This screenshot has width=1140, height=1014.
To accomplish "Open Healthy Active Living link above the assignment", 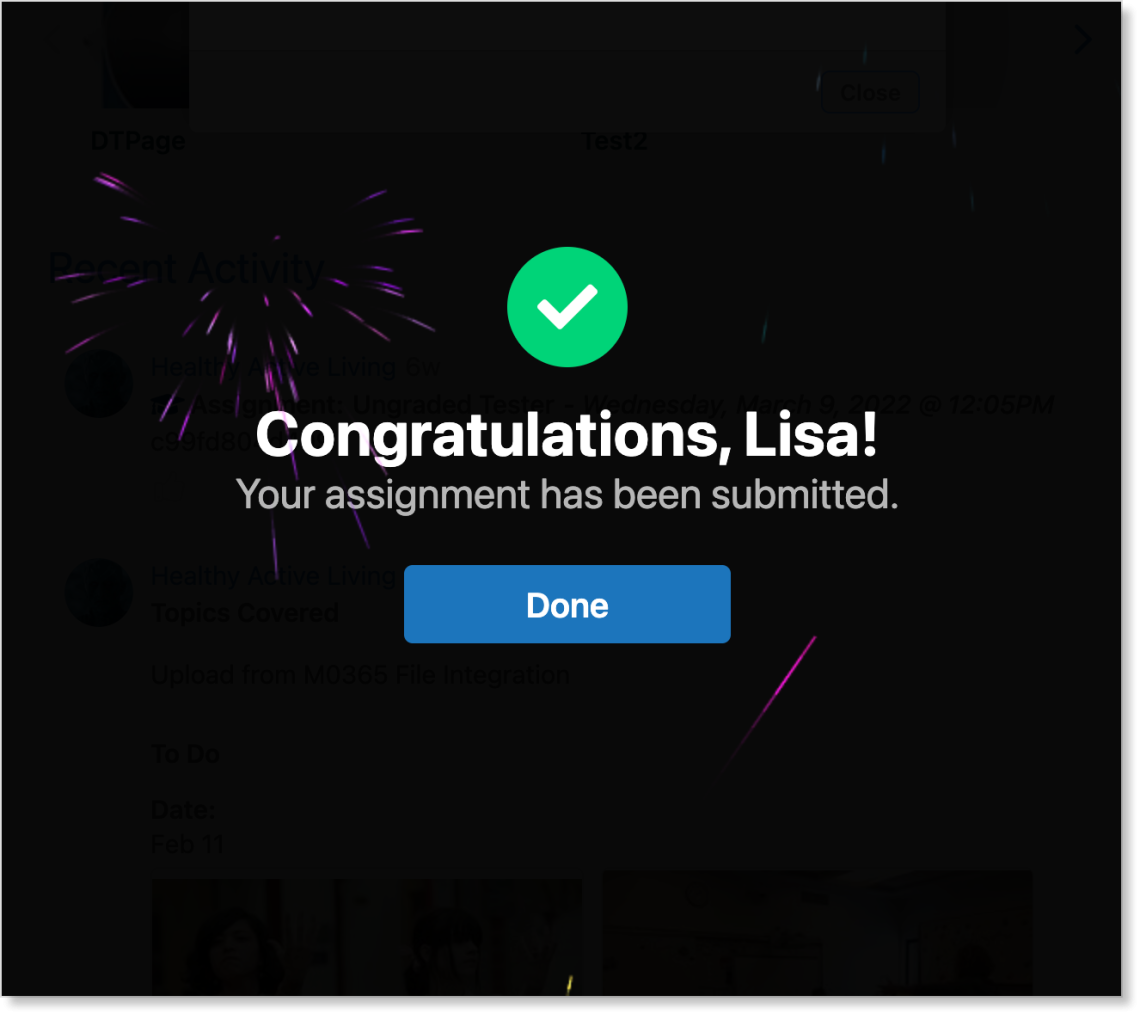I will click(274, 367).
